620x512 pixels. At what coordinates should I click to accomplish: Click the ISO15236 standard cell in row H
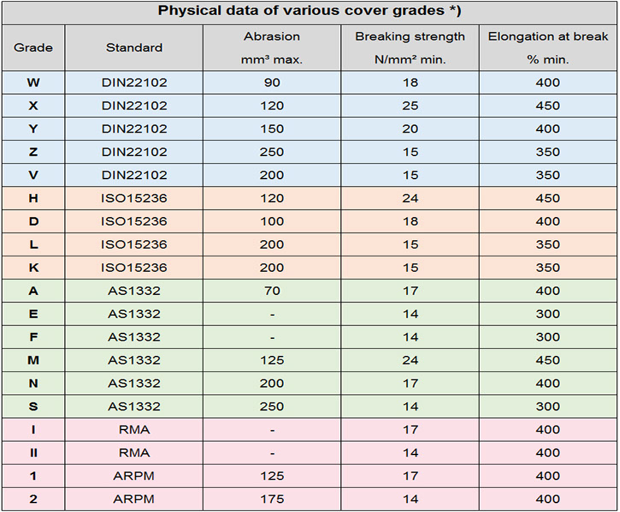point(134,199)
